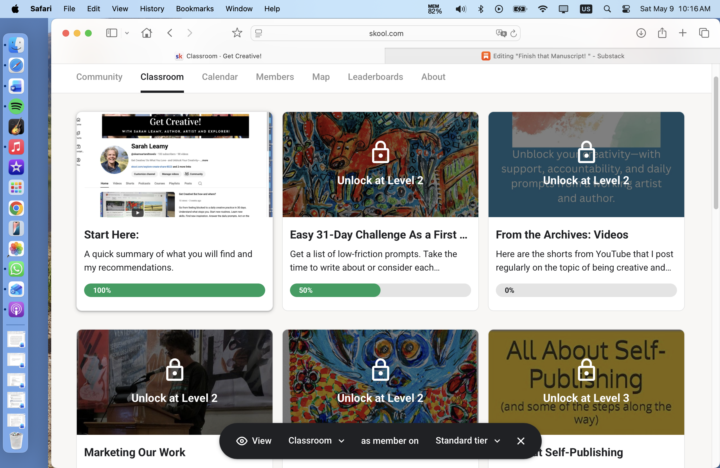The image size is (720, 468).
Task: Open the Share button in Safari
Action: pos(662,33)
